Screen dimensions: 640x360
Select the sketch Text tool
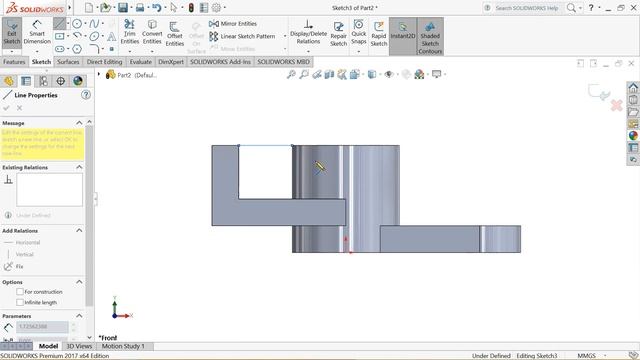click(111, 37)
